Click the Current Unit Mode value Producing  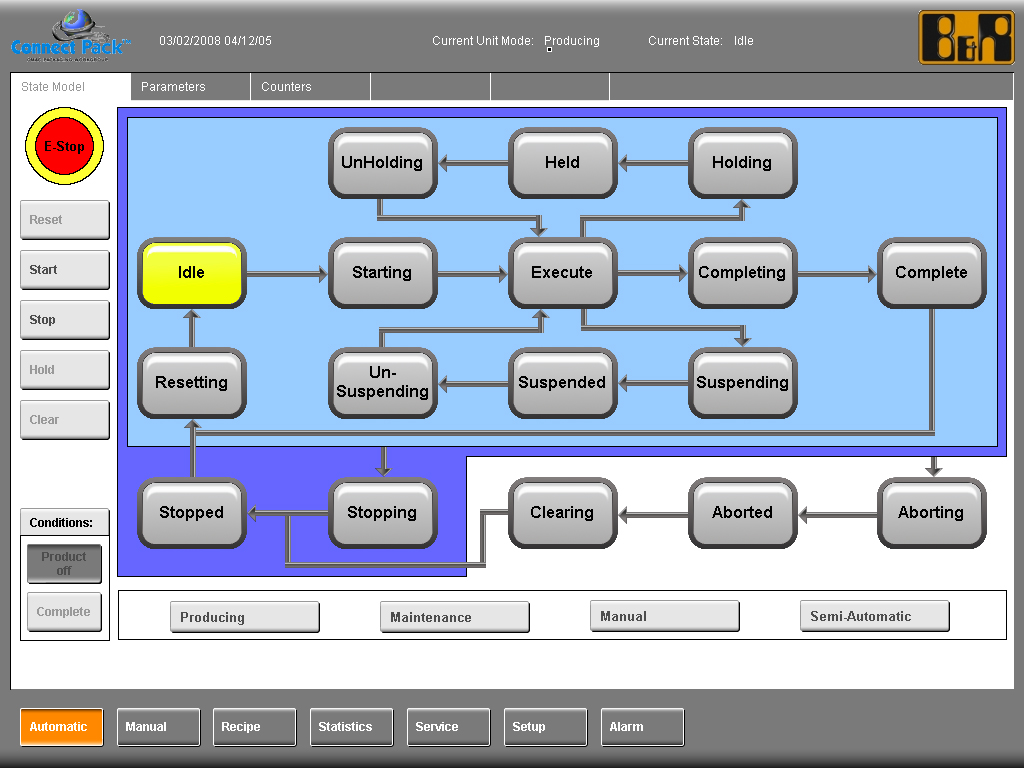pos(572,40)
